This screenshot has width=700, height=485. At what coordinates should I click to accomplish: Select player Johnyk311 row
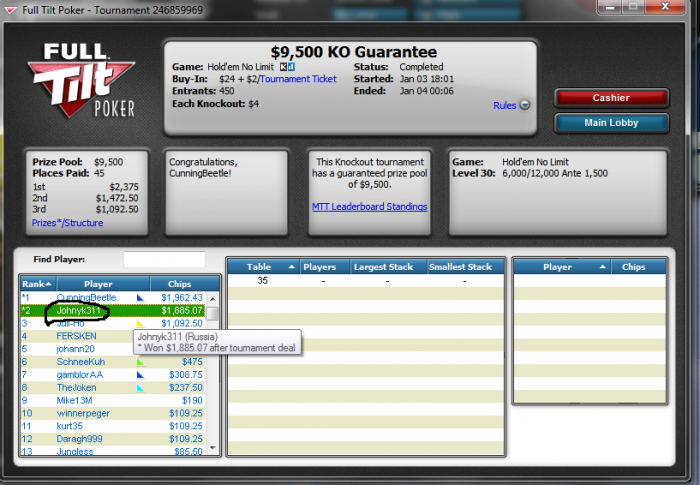tap(112, 310)
